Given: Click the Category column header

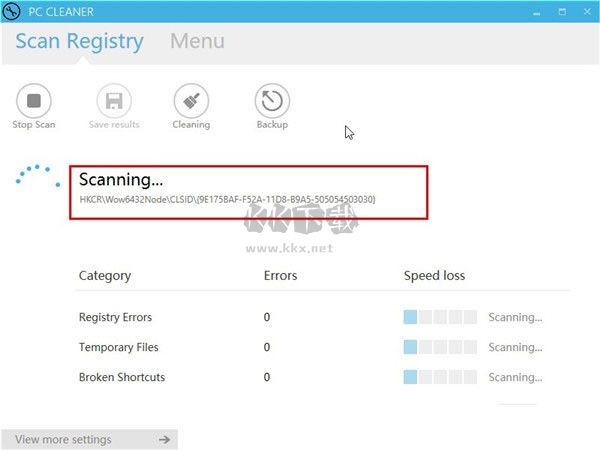Looking at the screenshot, I should (105, 276).
